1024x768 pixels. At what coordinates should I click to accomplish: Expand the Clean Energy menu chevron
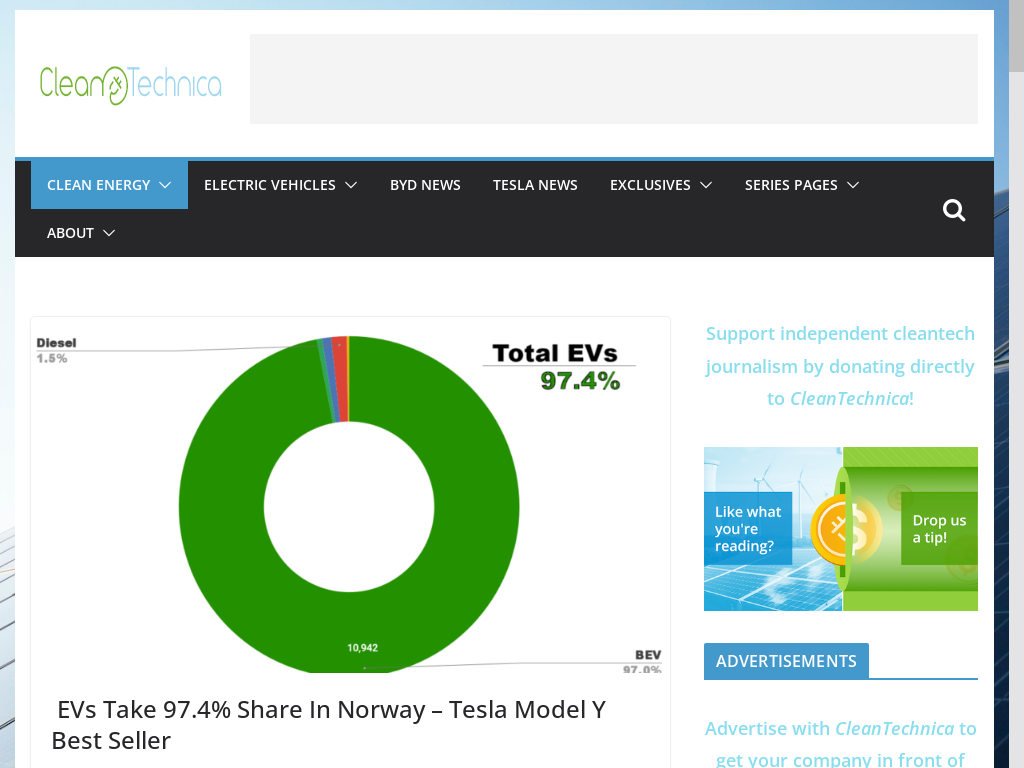click(165, 185)
